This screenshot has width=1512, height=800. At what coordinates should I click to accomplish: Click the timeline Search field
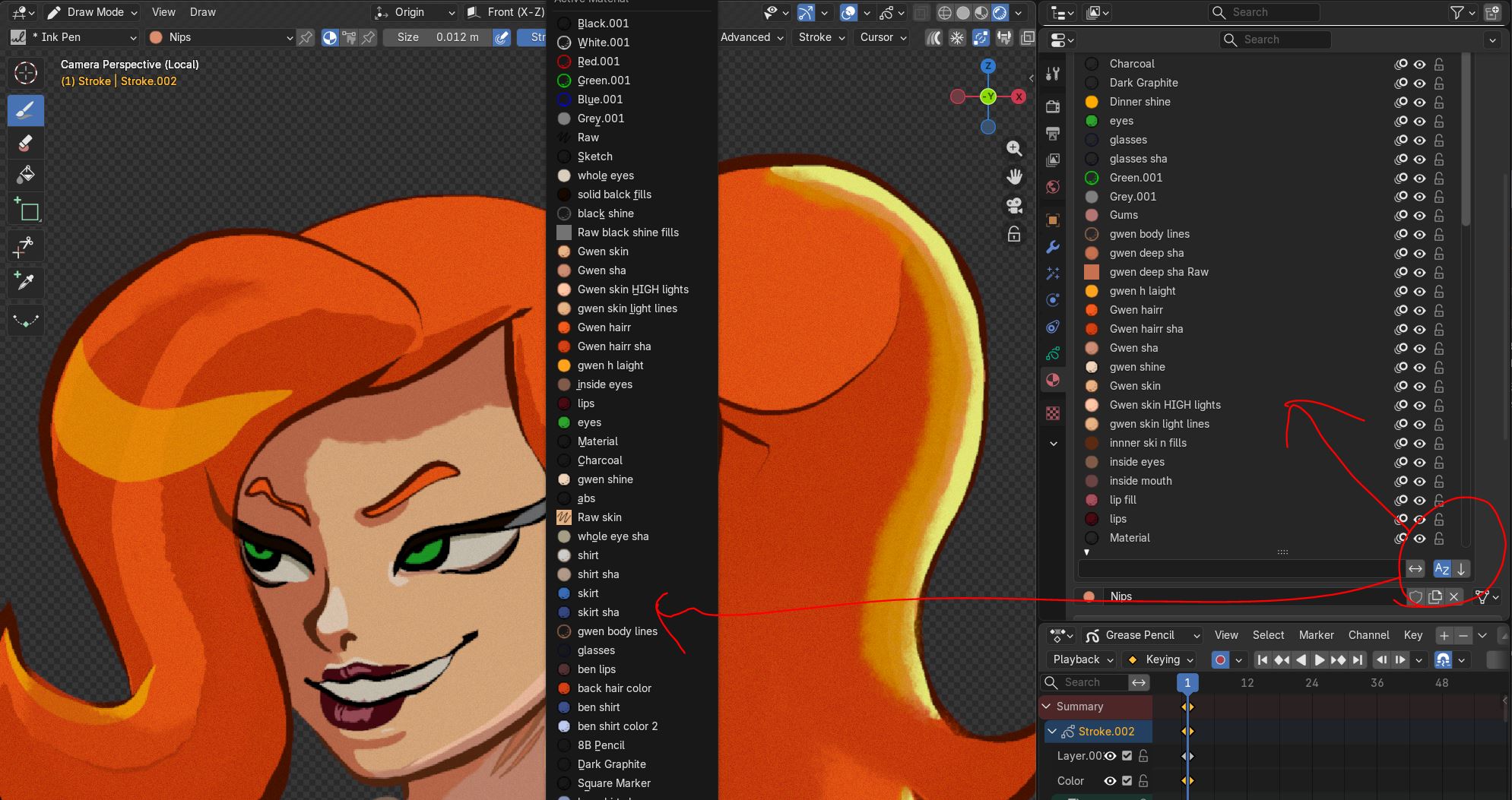1086,682
